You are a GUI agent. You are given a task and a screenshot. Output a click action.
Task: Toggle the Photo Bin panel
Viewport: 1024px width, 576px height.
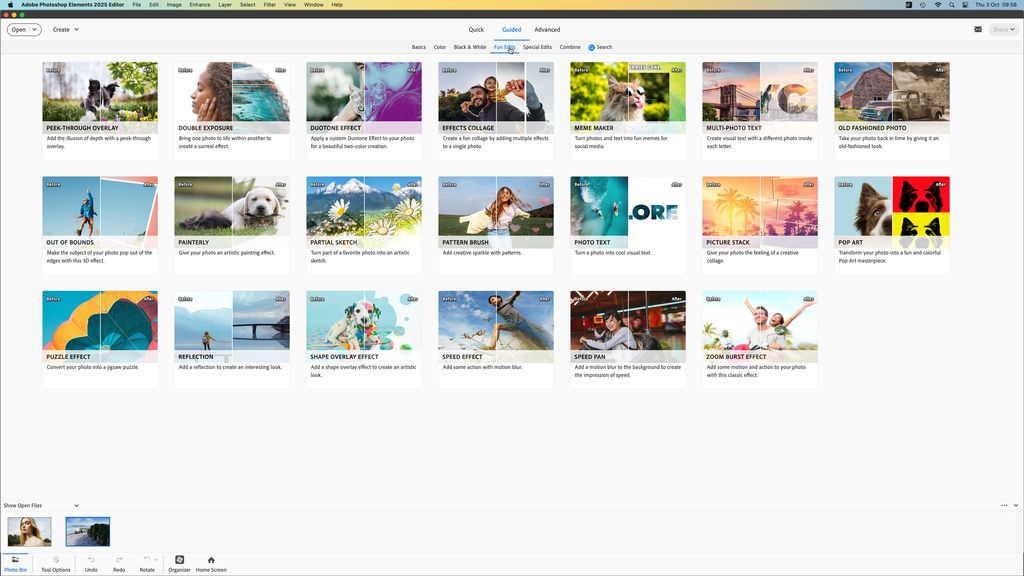tap(14, 563)
